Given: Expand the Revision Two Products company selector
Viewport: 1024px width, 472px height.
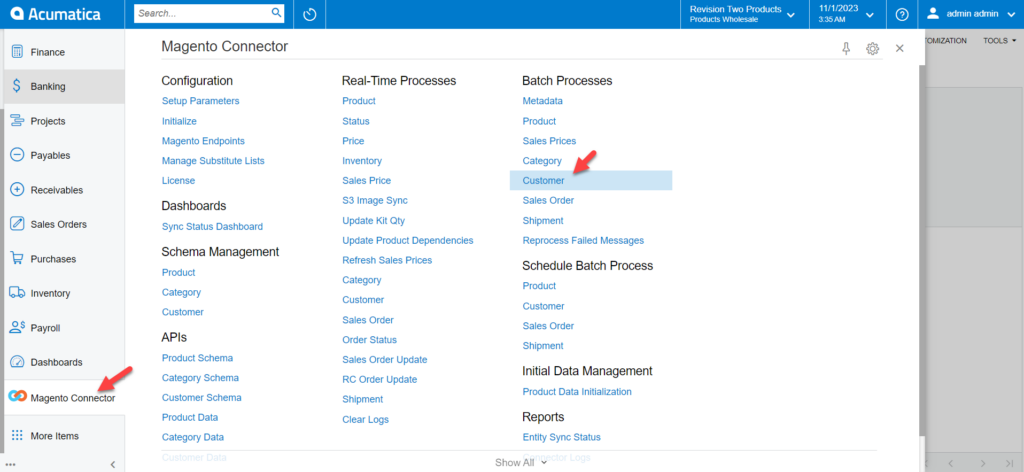Looking at the screenshot, I should click(x=743, y=14).
